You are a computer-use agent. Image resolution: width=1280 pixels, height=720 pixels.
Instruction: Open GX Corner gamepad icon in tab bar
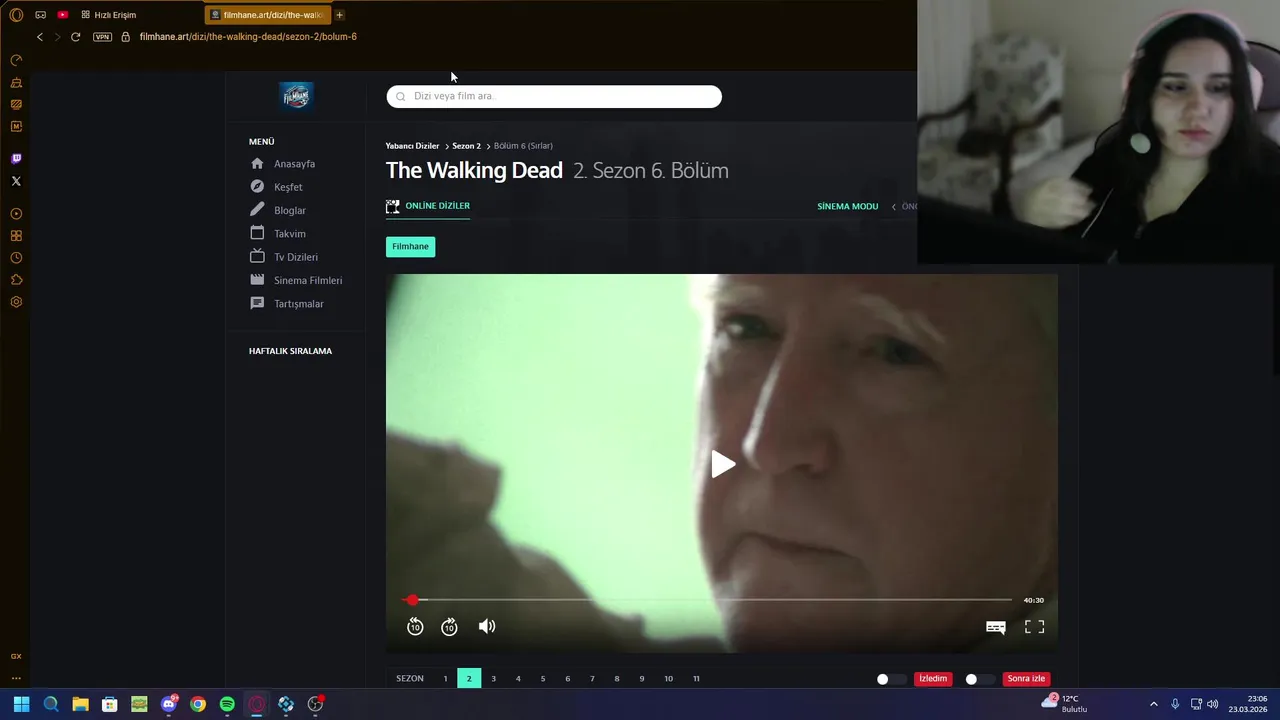pos(40,15)
